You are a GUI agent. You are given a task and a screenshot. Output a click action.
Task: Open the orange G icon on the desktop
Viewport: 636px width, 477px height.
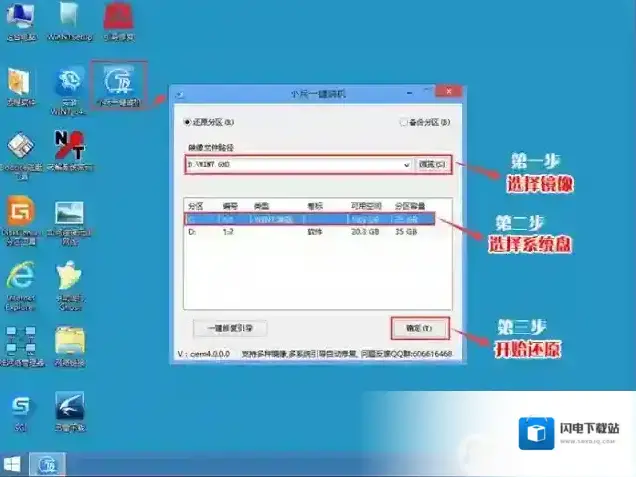[x=20, y=215]
